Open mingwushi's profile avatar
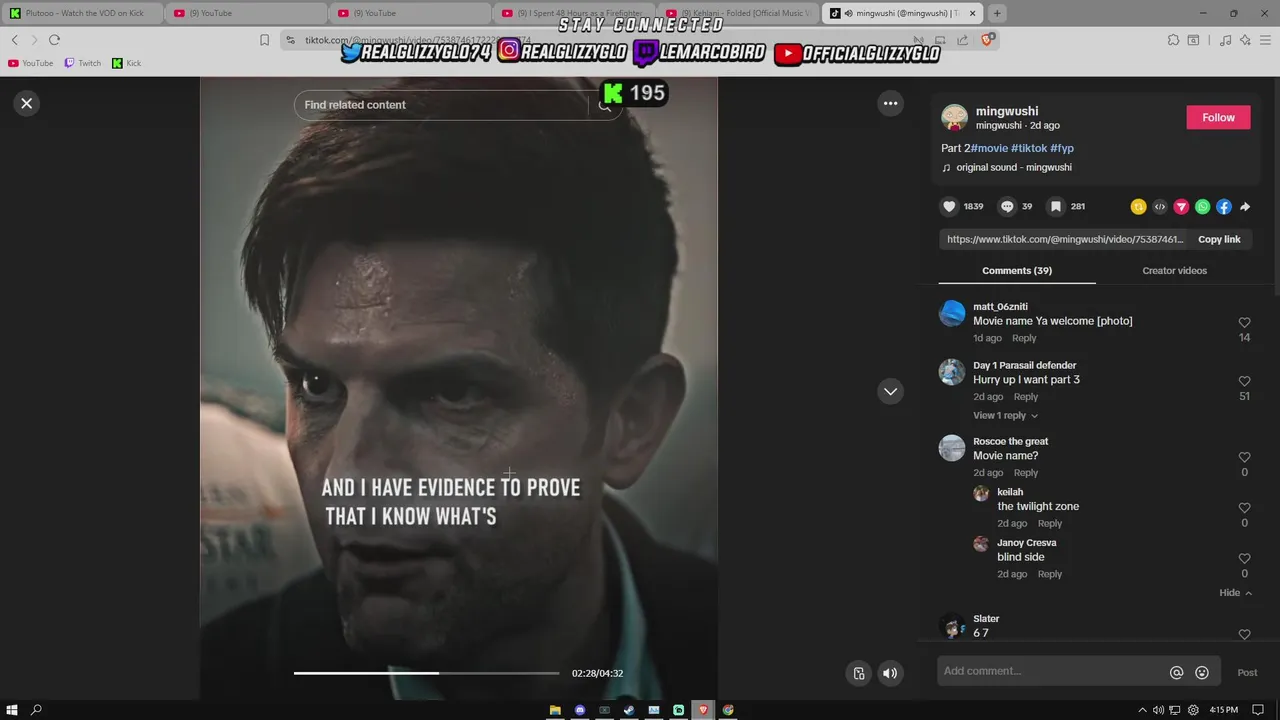The height and width of the screenshot is (720, 1280). [x=955, y=117]
